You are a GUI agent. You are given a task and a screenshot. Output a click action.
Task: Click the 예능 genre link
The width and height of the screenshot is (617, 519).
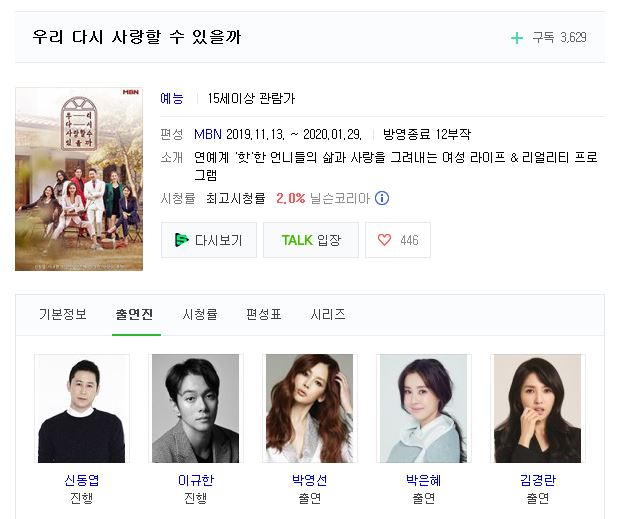[172, 98]
